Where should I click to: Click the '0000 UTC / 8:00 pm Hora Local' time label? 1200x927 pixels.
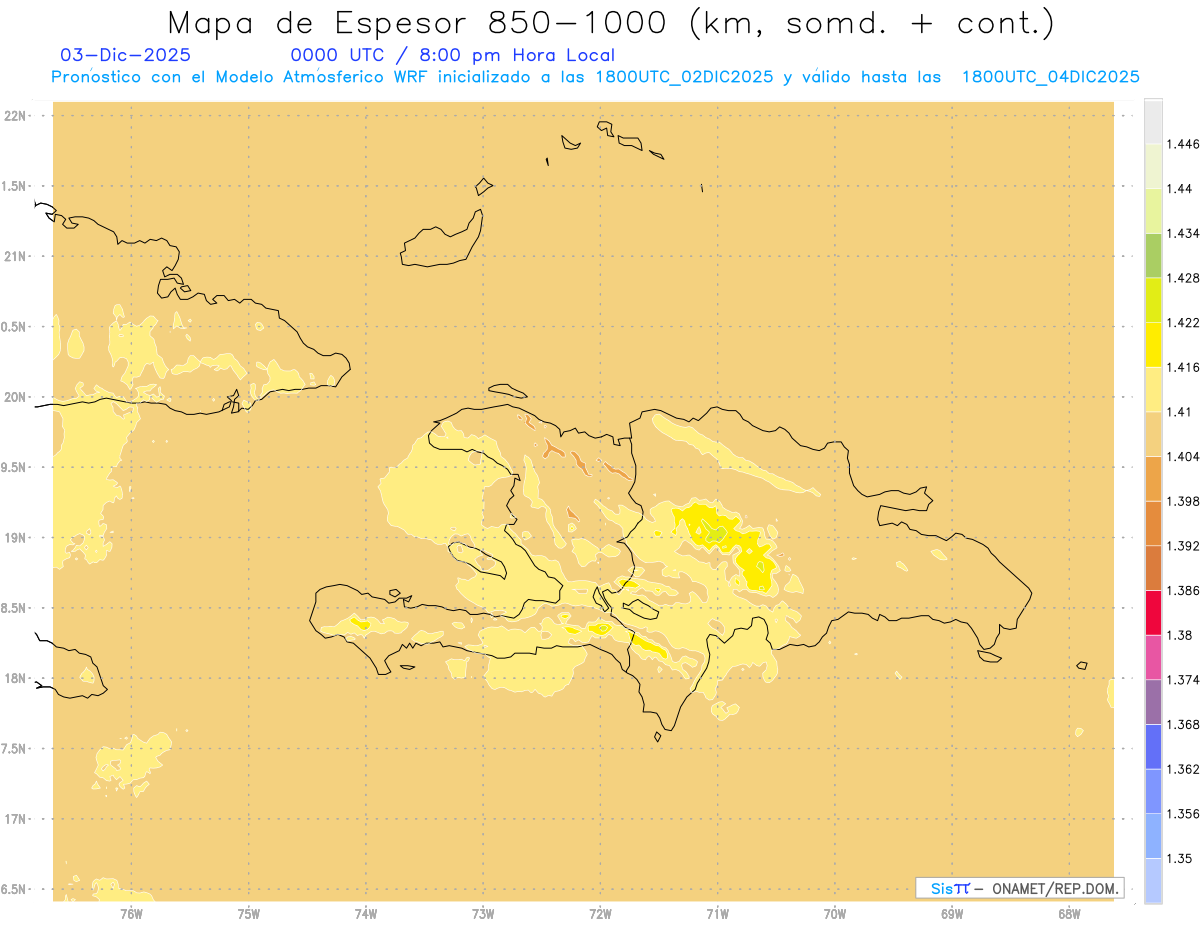point(453,55)
